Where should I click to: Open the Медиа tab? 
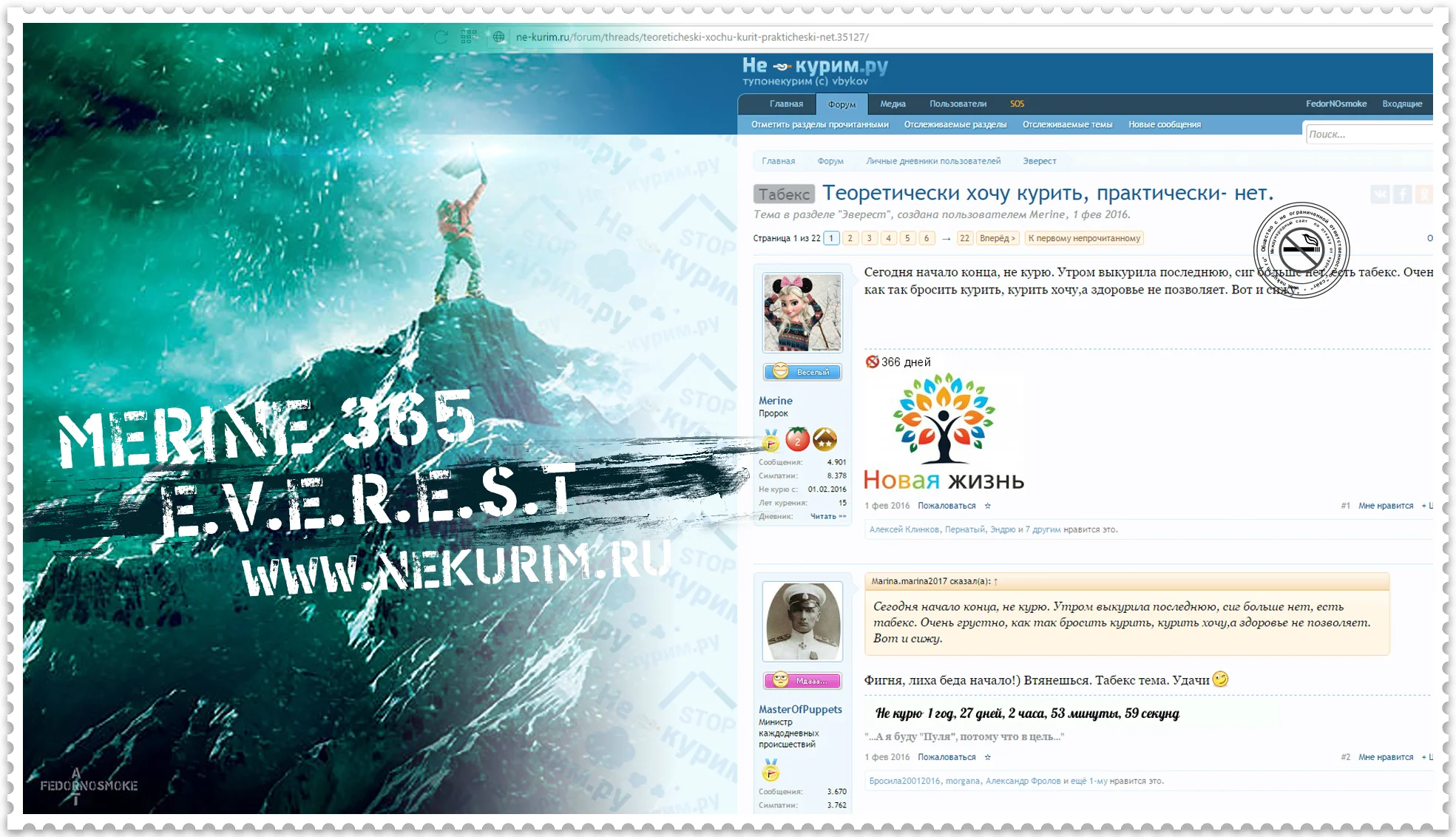tap(893, 104)
